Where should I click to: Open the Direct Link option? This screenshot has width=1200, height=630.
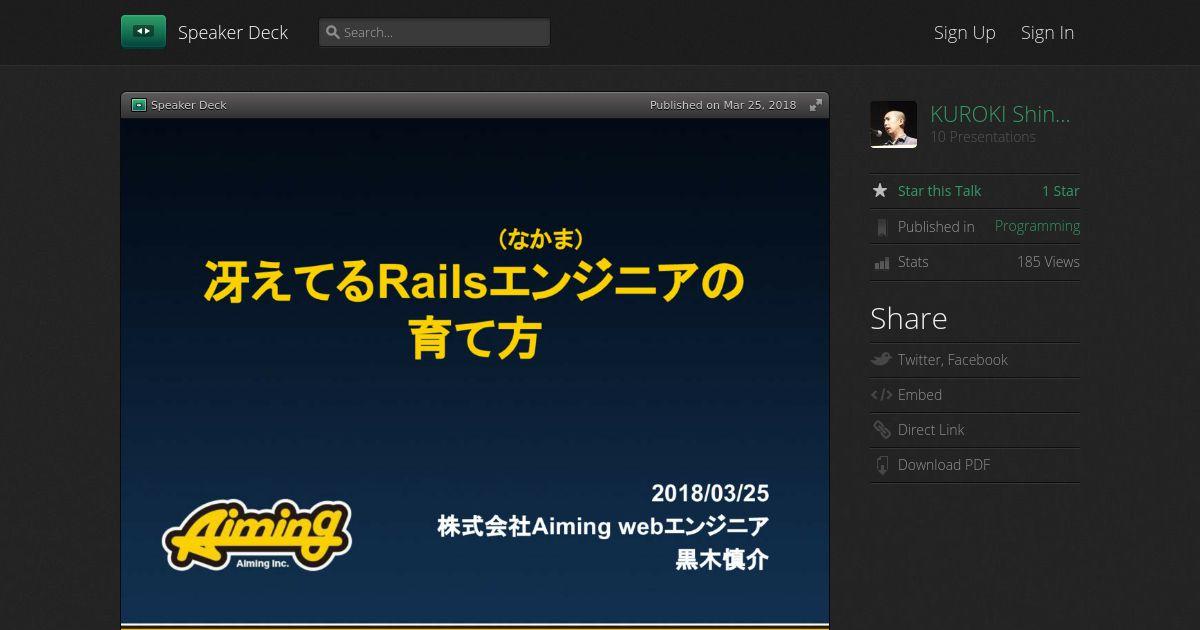[931, 430]
